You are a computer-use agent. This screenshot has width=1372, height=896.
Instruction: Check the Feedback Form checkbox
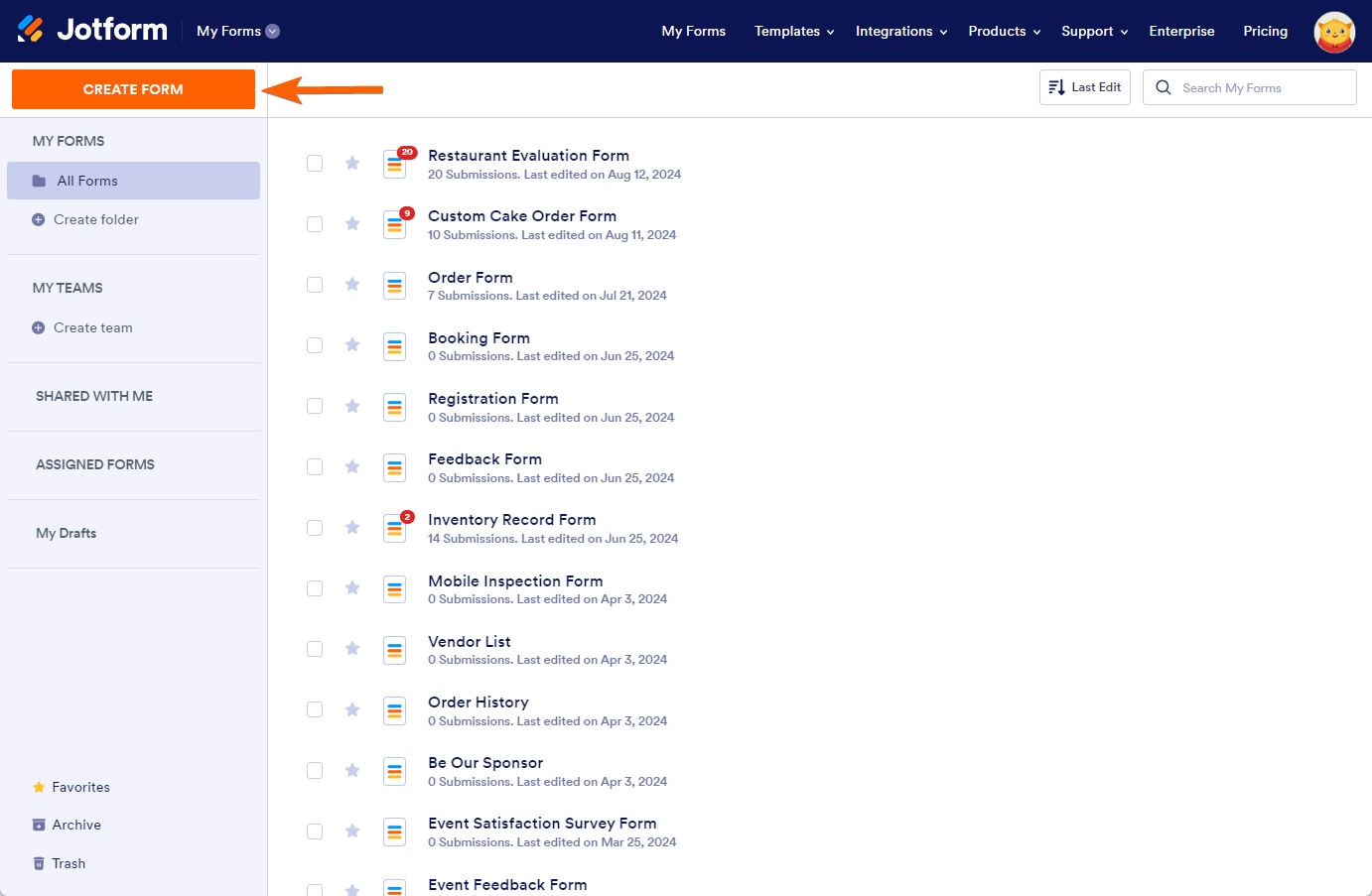[x=315, y=466]
